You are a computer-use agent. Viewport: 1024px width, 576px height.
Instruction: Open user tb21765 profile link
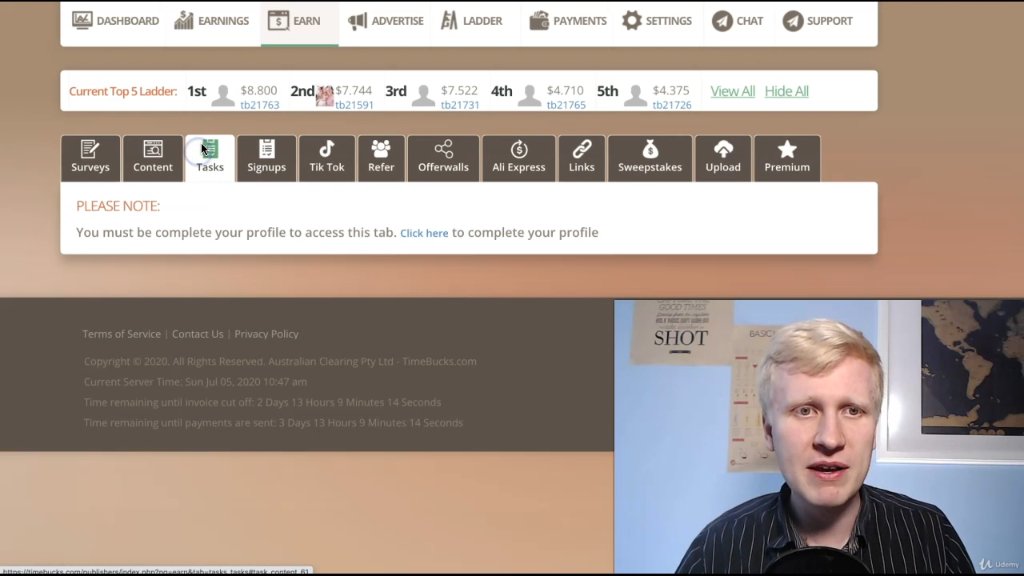click(566, 105)
